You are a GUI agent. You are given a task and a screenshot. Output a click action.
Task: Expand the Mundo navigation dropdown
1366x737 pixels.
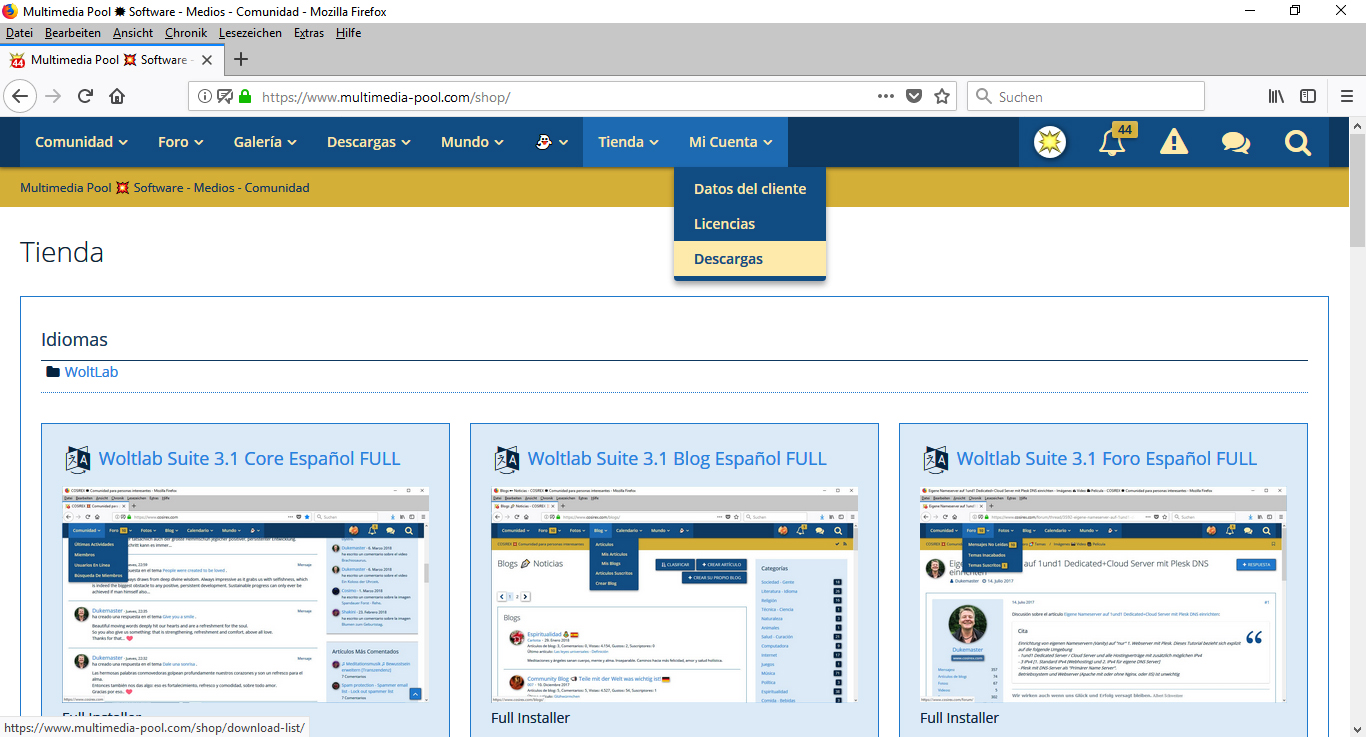472,142
